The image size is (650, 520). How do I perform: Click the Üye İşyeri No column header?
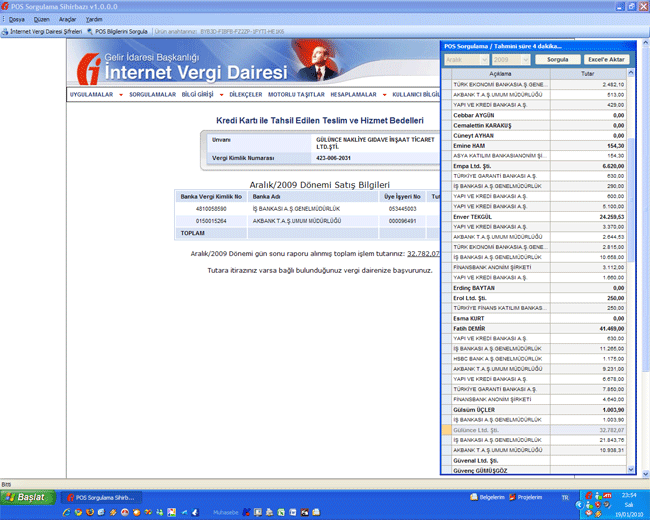(x=402, y=197)
